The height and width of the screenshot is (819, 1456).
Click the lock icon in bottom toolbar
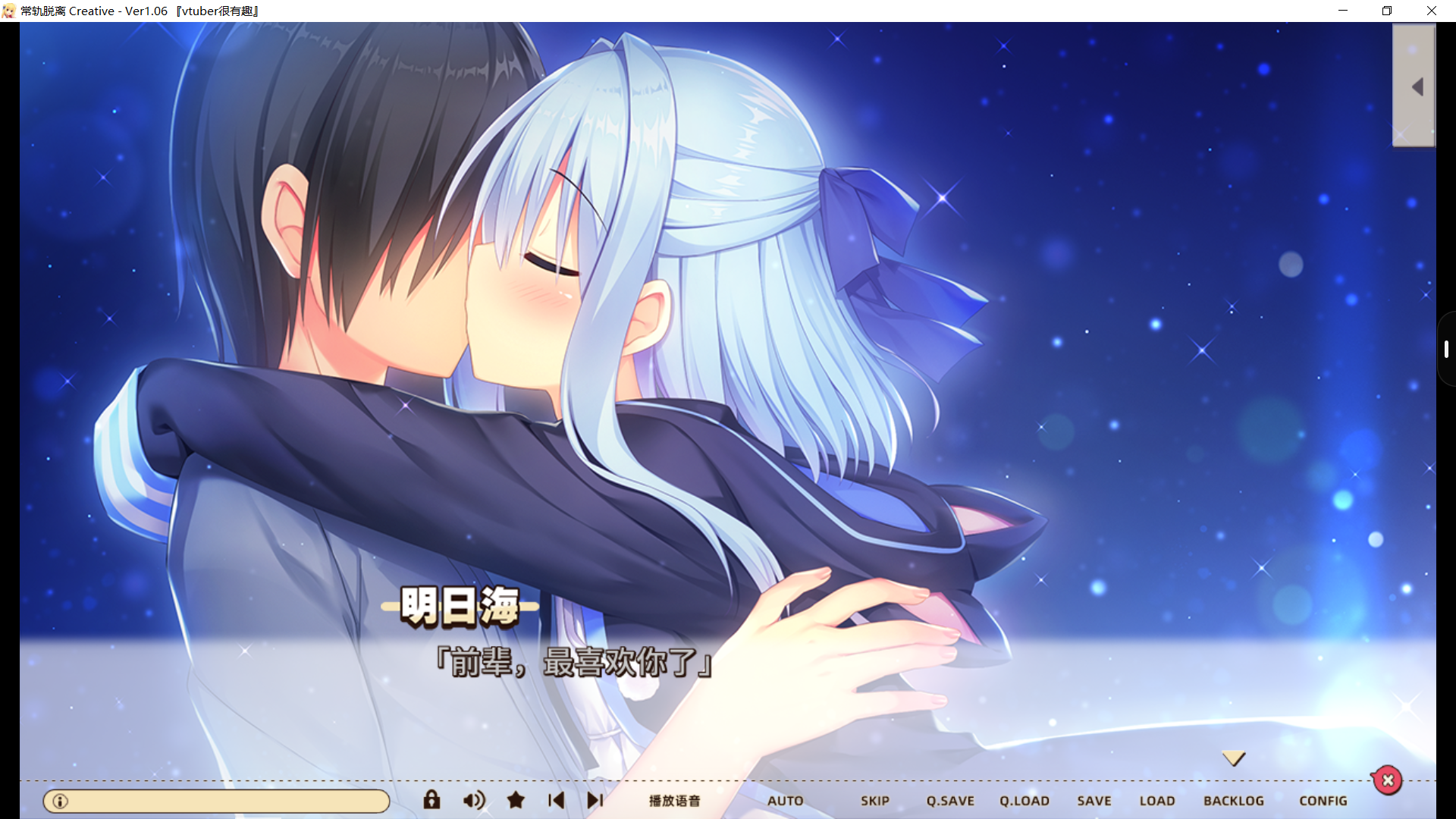(x=431, y=800)
